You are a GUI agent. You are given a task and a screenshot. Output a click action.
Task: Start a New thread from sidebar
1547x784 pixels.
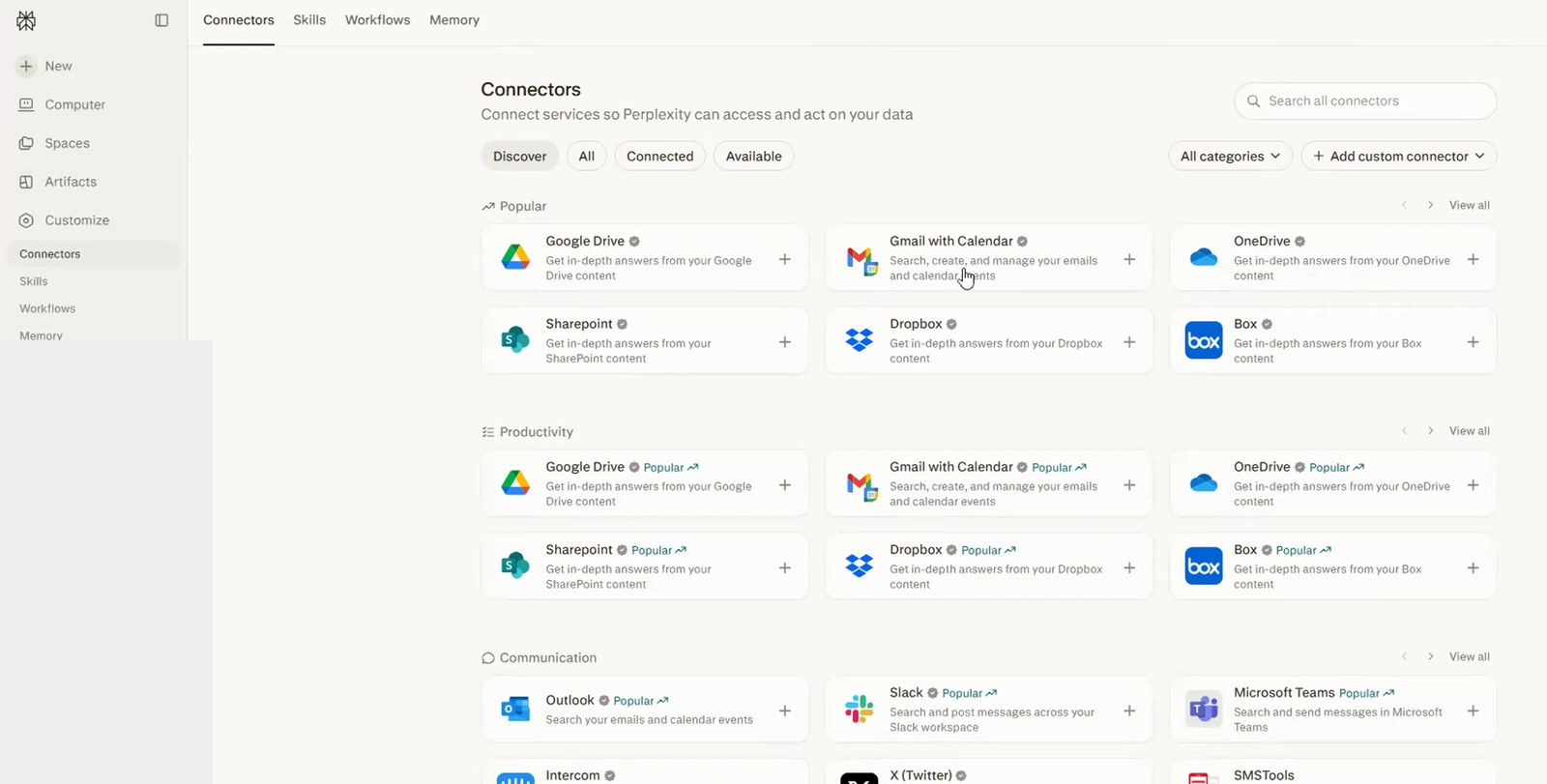tap(45, 66)
